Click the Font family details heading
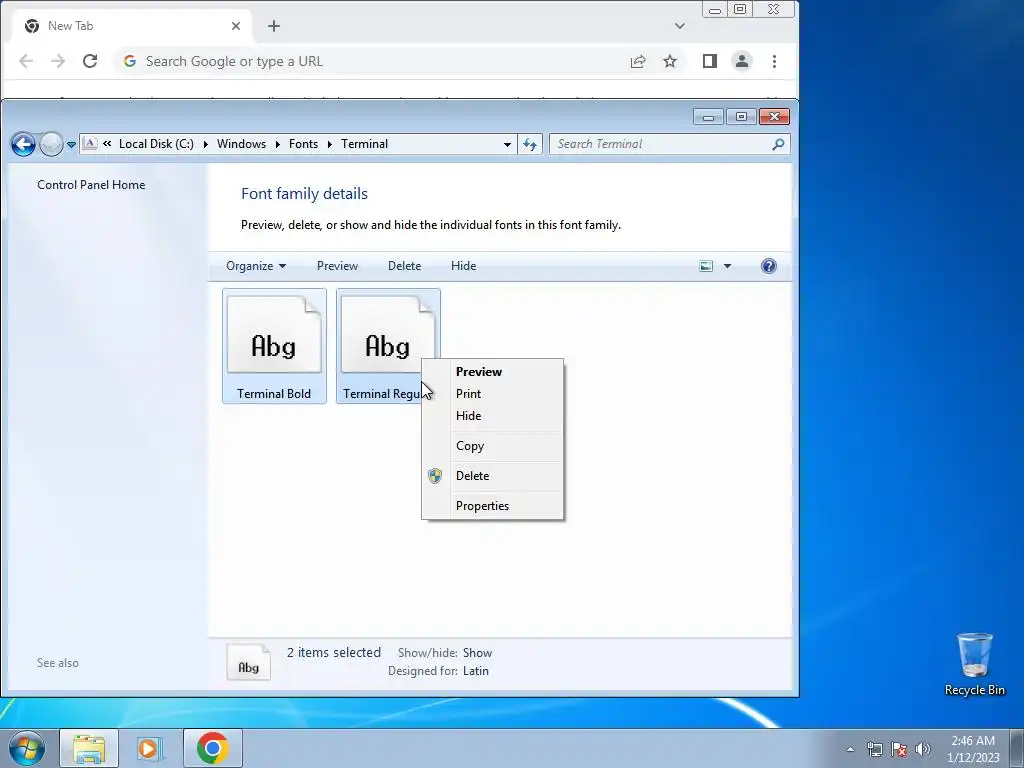 coord(304,194)
